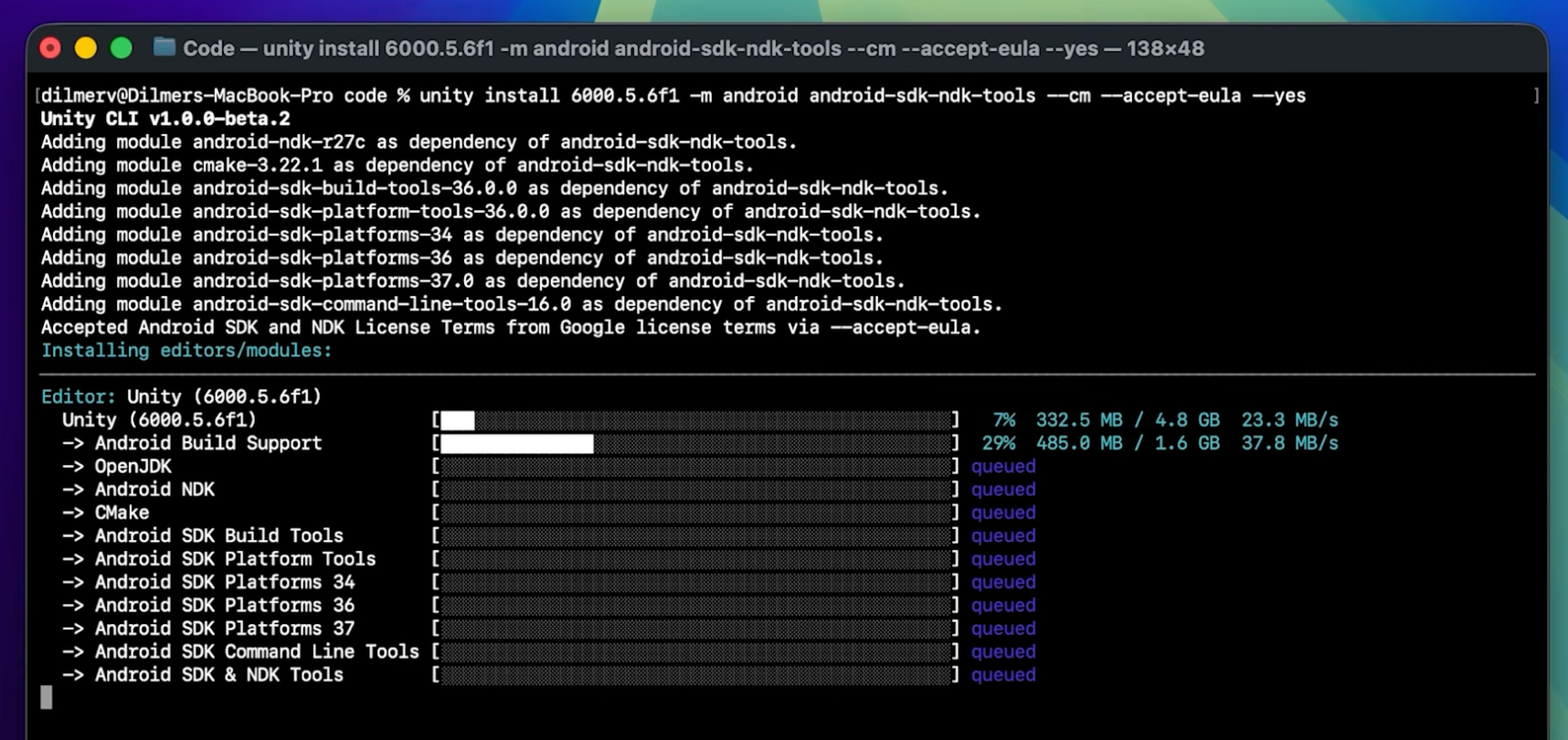
Task: Click the line adding android-sdk-platforms-36 module
Action: [462, 258]
